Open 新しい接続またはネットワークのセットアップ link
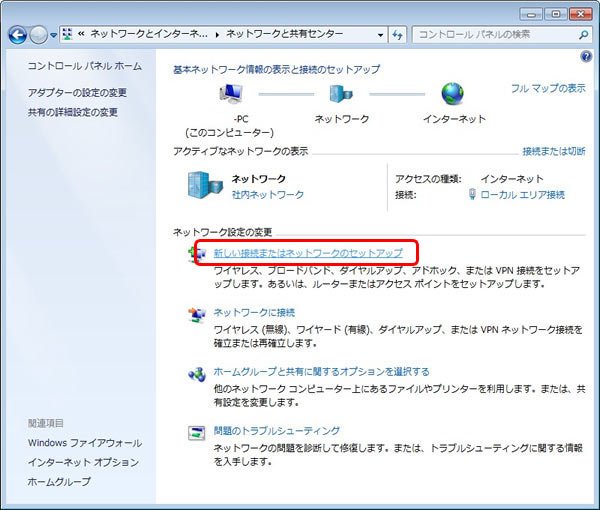 point(308,253)
